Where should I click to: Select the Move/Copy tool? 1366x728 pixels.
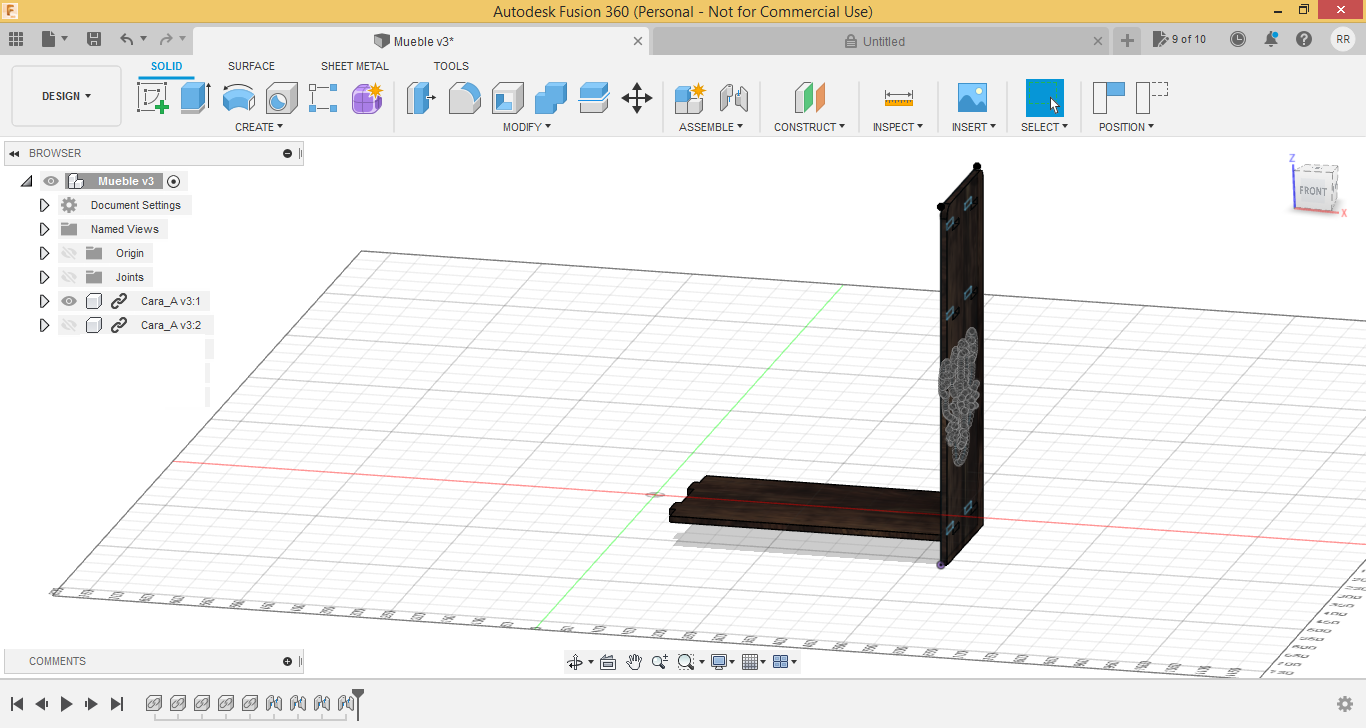coord(637,98)
